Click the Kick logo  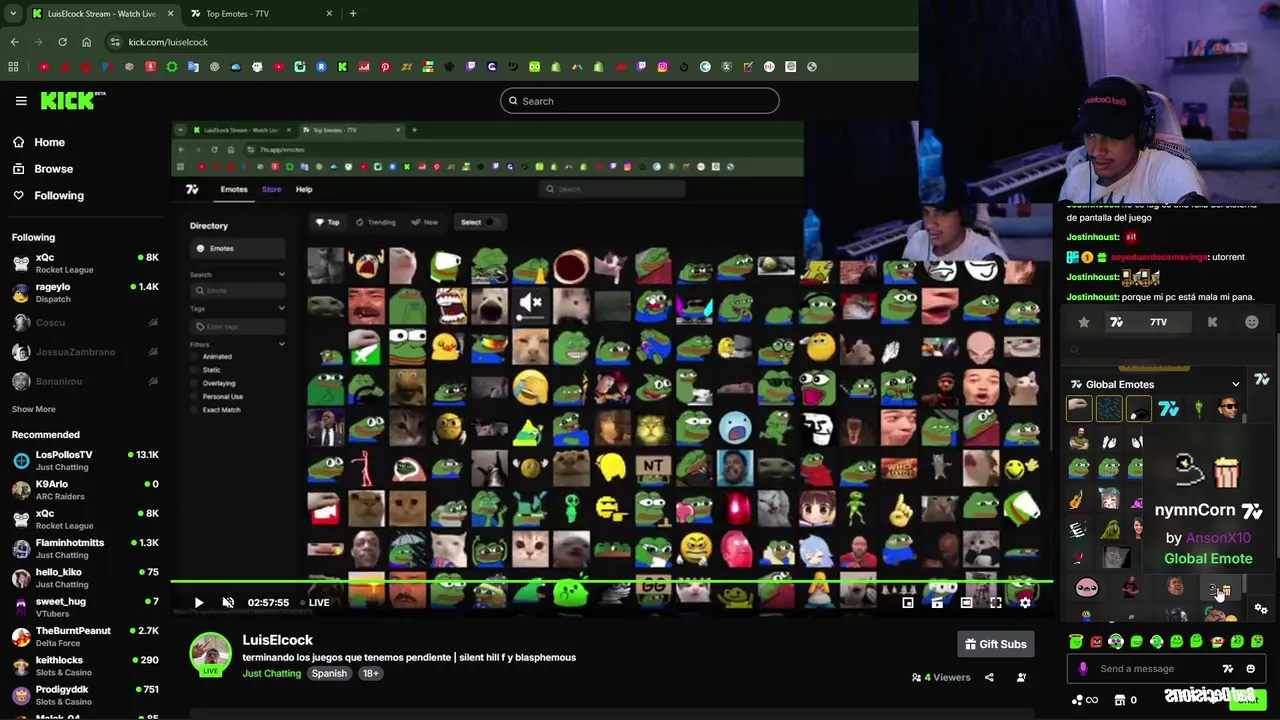point(72,100)
